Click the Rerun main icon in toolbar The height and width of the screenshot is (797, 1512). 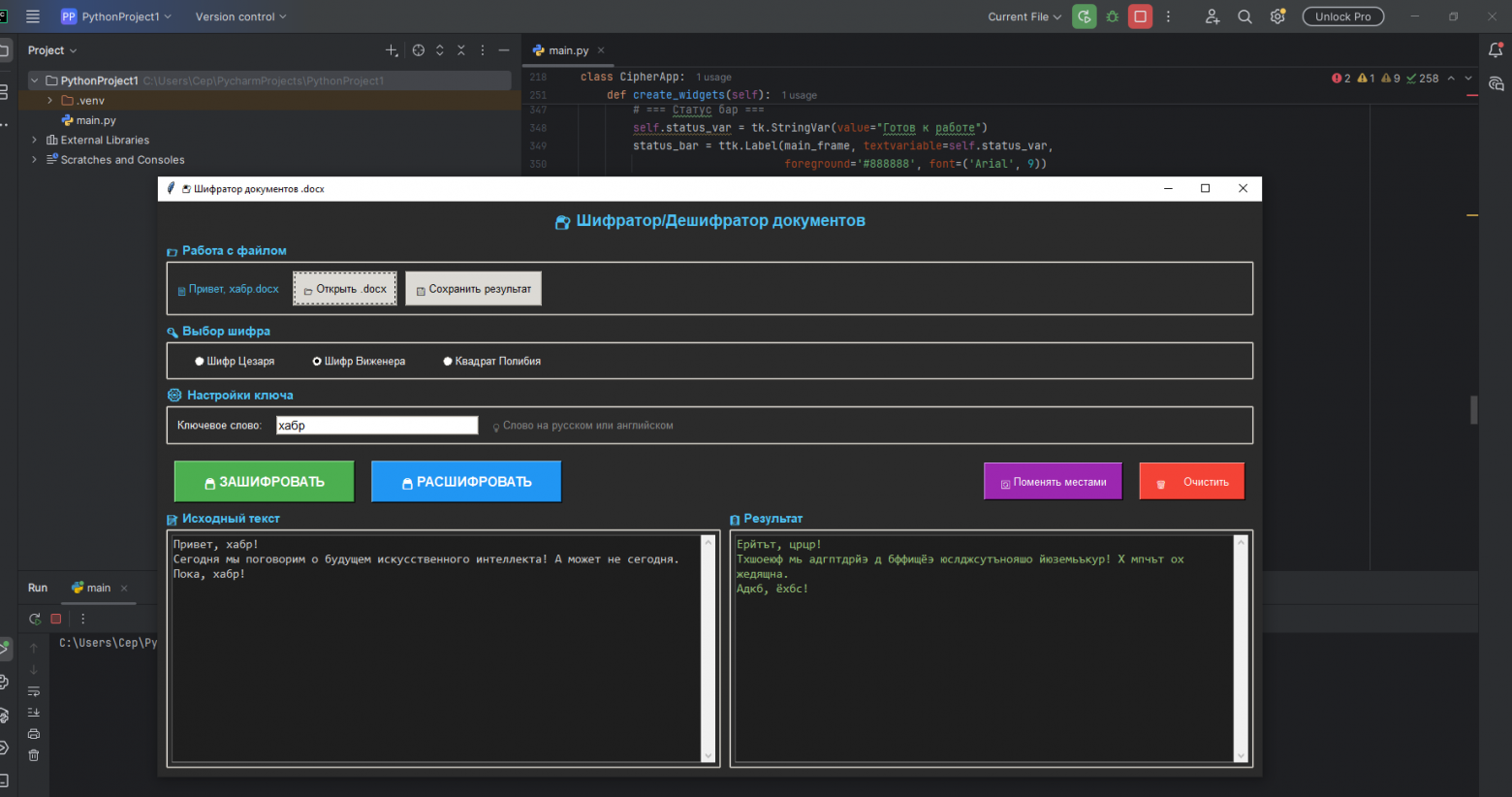(1085, 16)
